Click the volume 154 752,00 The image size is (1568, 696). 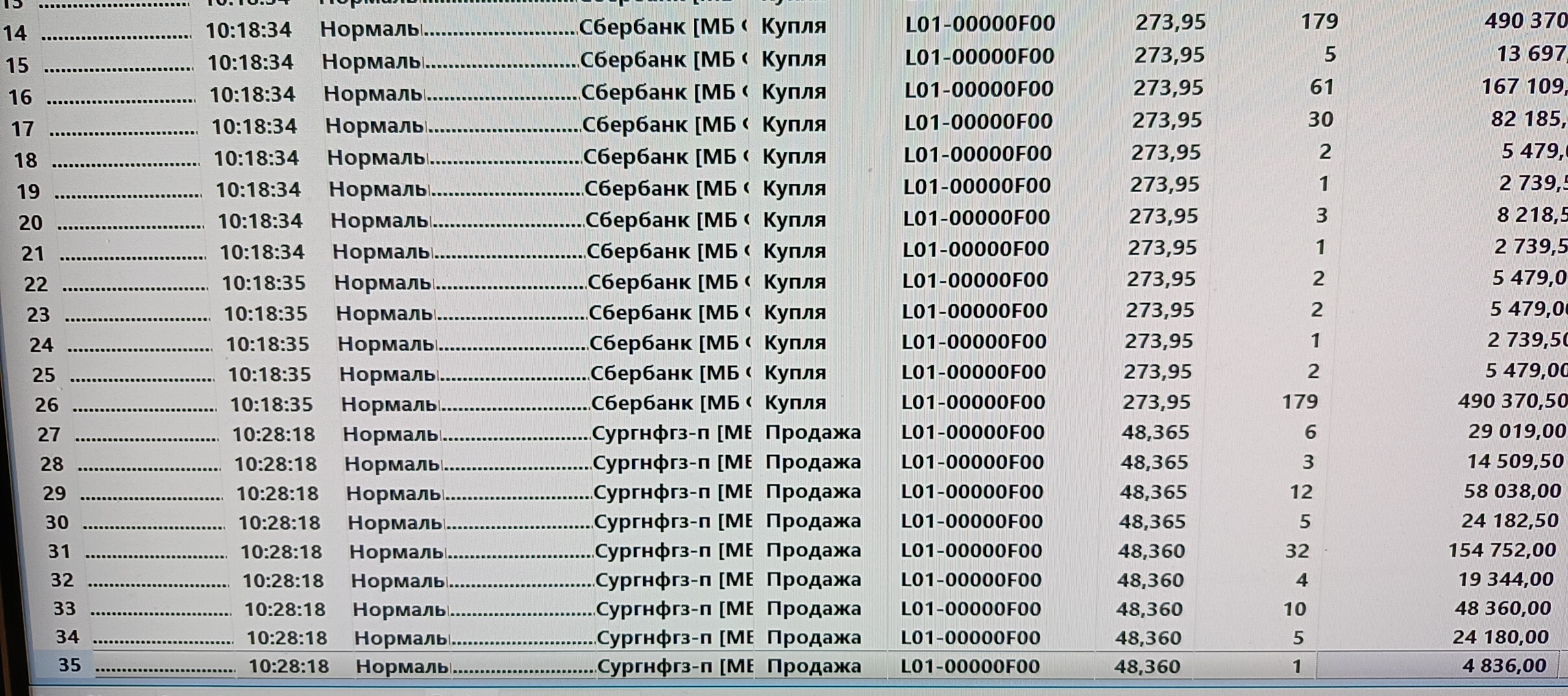pos(1502,551)
